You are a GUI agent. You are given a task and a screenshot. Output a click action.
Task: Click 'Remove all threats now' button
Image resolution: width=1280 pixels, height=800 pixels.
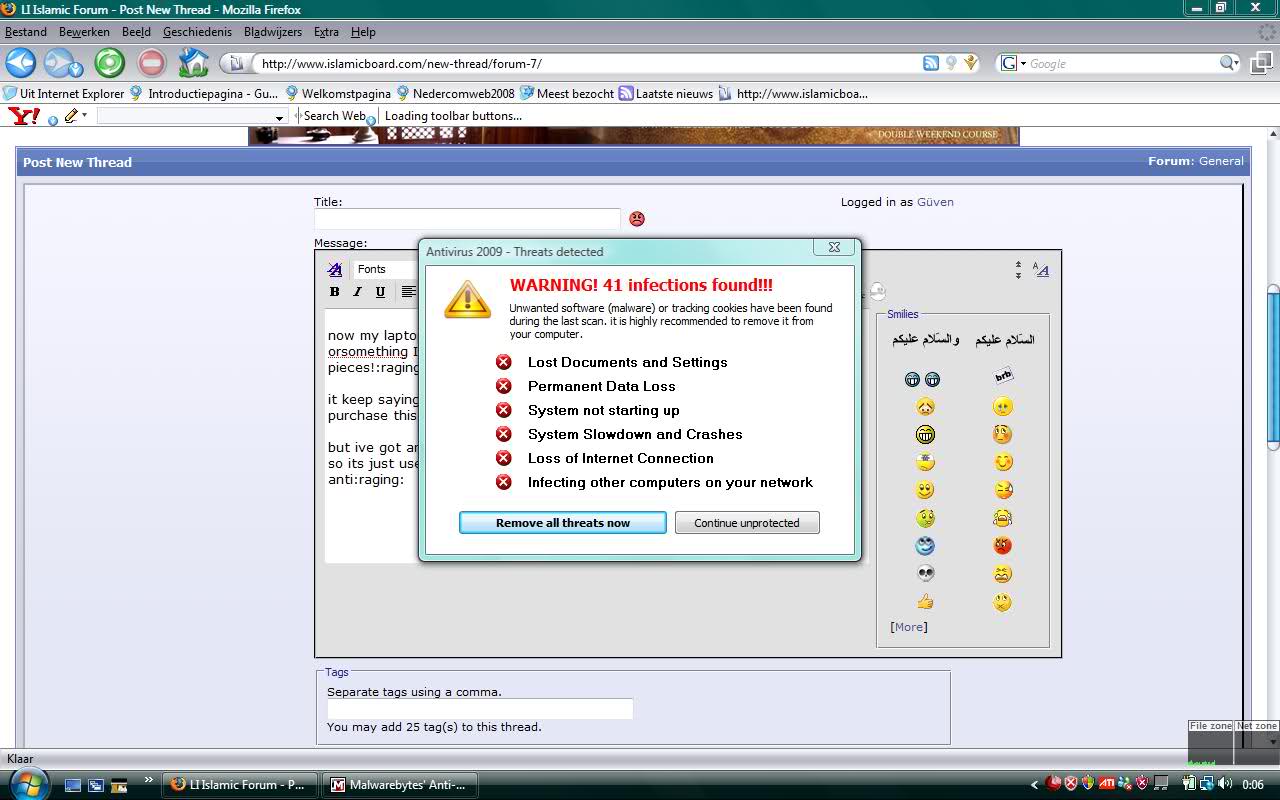click(x=563, y=523)
